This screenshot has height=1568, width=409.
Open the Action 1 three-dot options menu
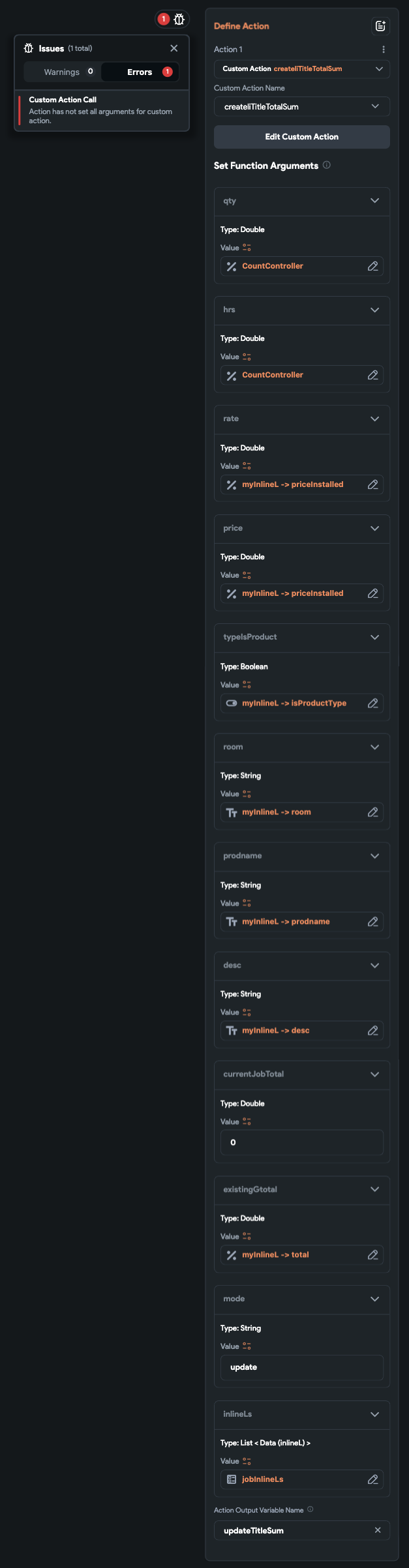click(x=384, y=49)
